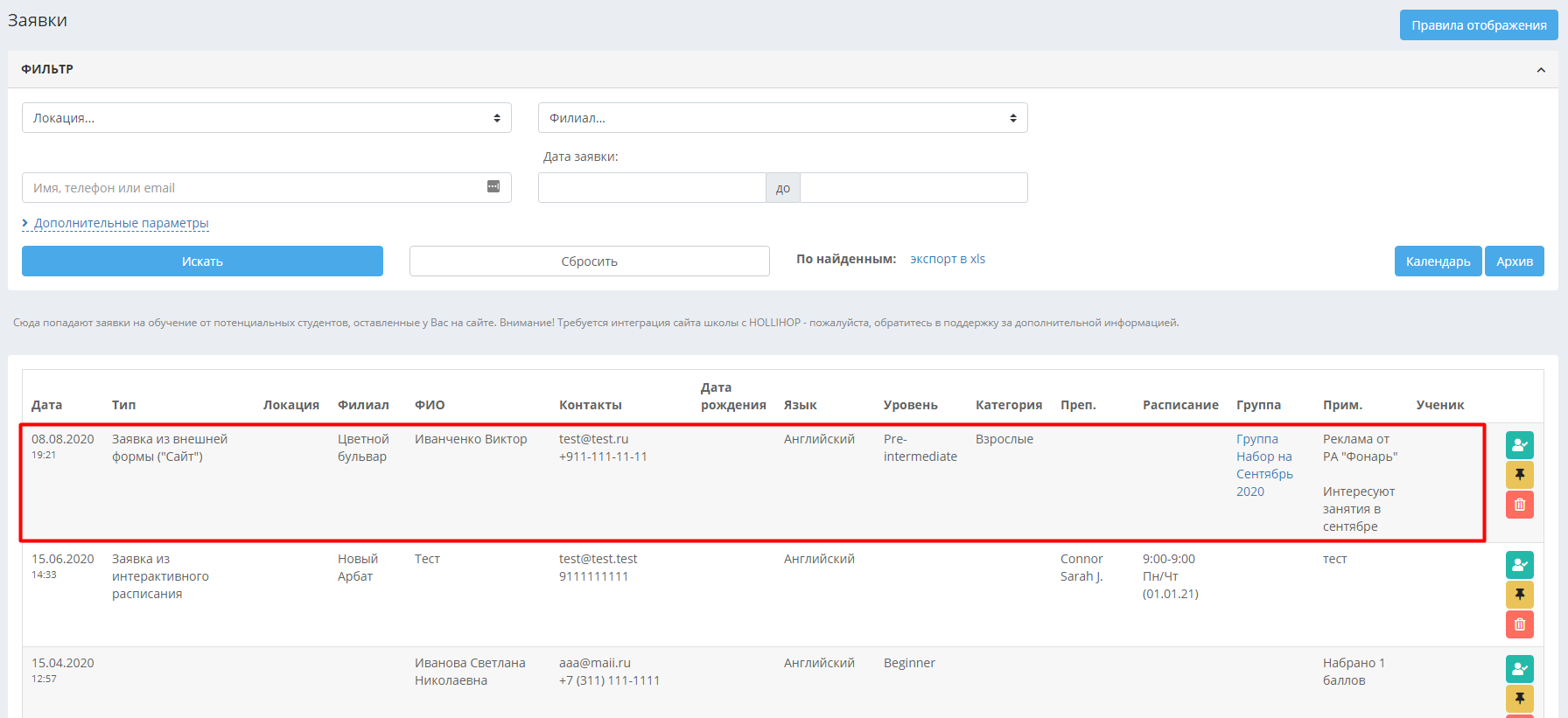This screenshot has height=718, width=1568.
Task: Click Набрано 1 баллов note
Action: coord(1354,672)
